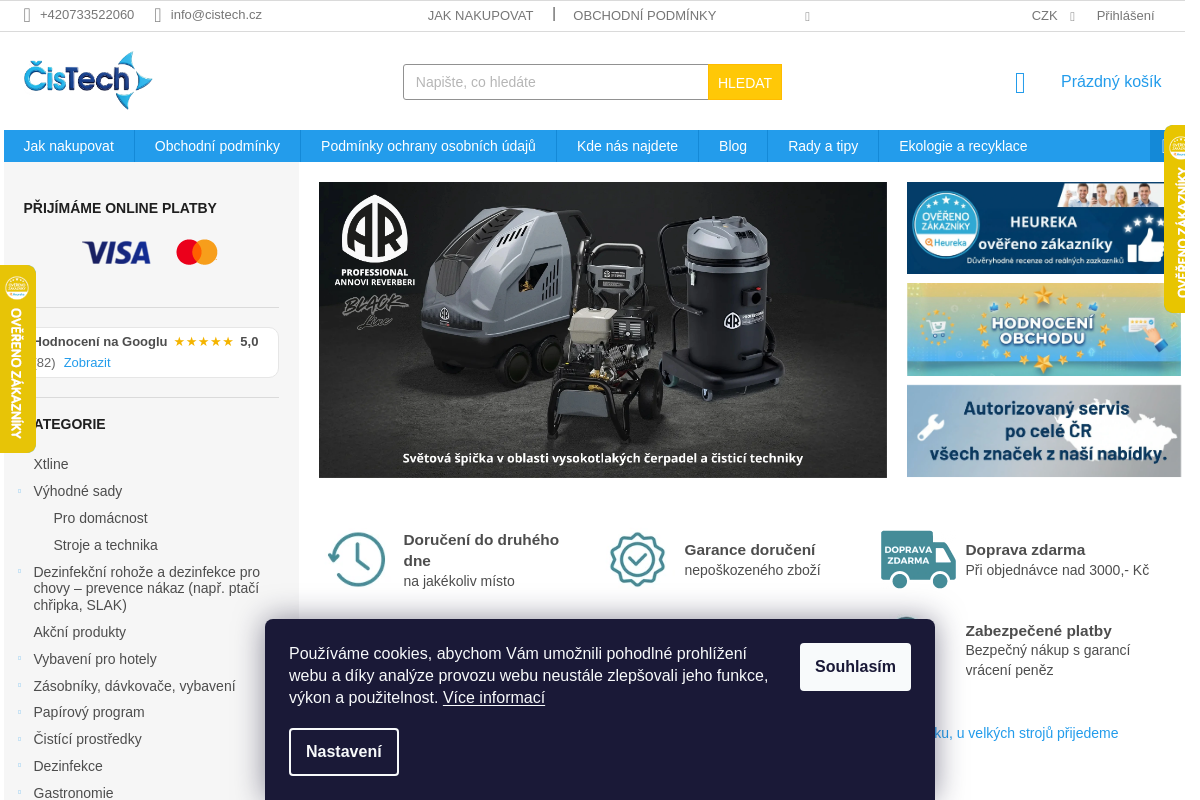Select the Xtline category
The height and width of the screenshot is (800, 1200).
click(51, 464)
